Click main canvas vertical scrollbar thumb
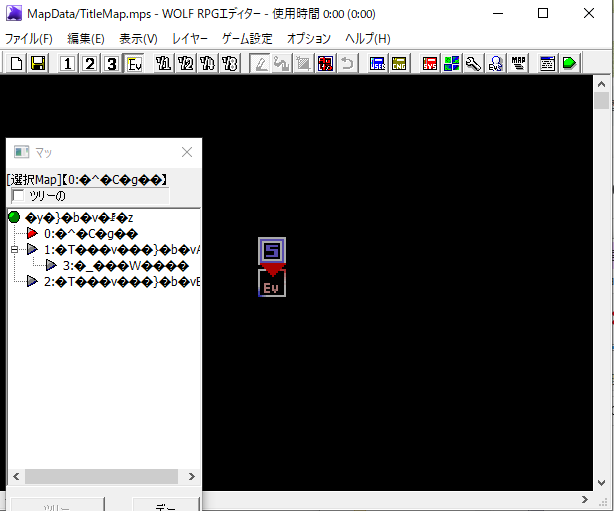This screenshot has width=614, height=511. coord(601,101)
